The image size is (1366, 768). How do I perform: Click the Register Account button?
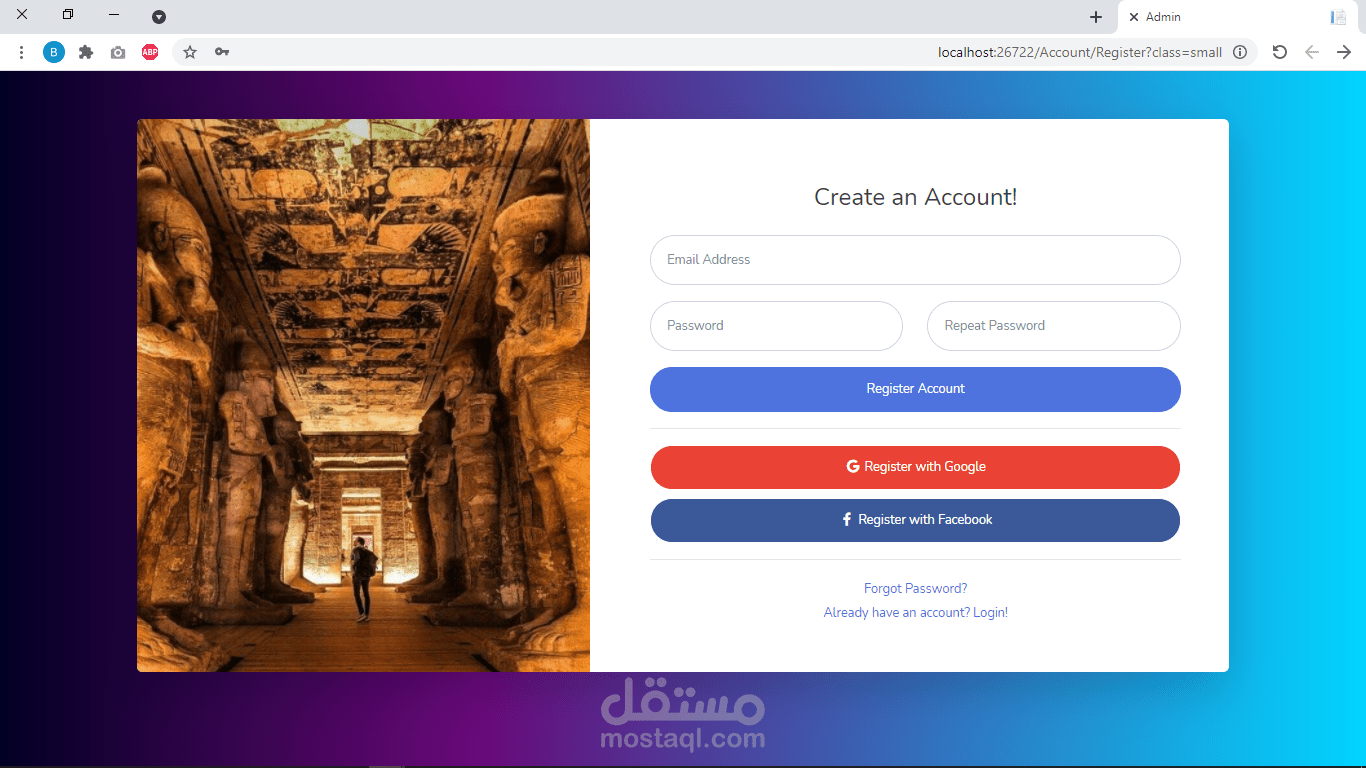tap(915, 389)
